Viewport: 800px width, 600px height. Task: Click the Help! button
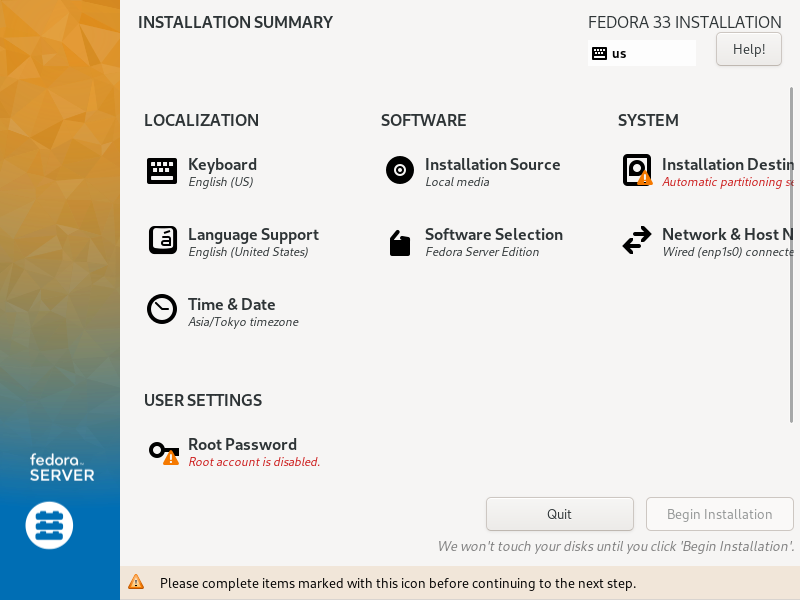[748, 49]
